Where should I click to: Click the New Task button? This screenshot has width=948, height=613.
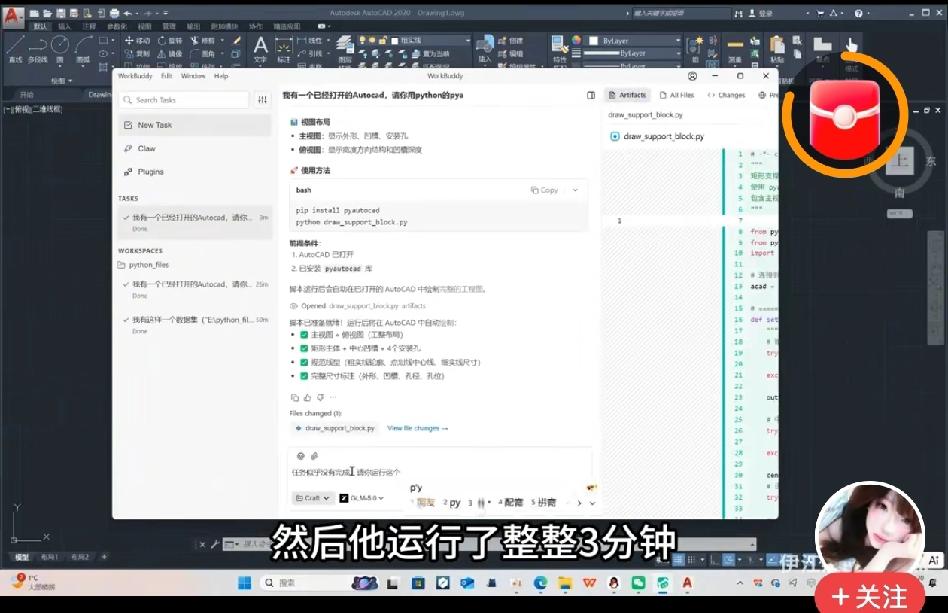(x=195, y=125)
